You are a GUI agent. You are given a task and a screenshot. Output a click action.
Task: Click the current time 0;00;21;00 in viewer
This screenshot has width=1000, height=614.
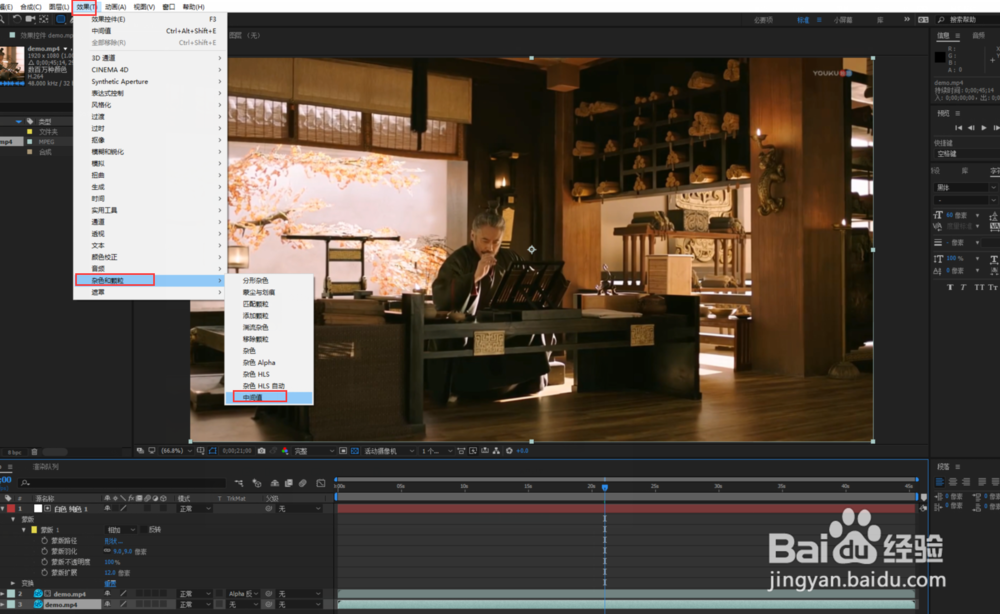[x=237, y=451]
